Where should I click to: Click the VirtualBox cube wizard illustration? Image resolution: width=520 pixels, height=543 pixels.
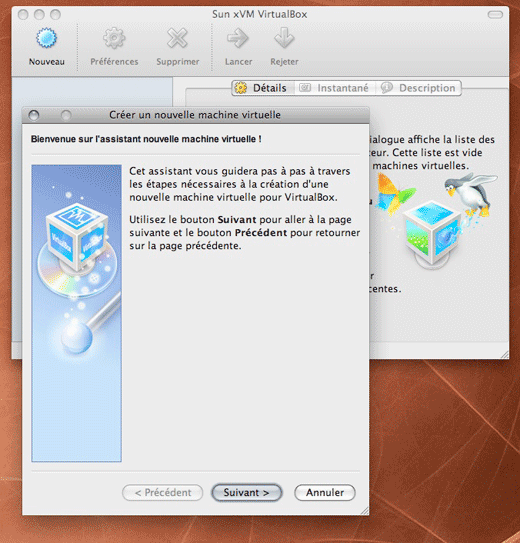click(x=77, y=313)
